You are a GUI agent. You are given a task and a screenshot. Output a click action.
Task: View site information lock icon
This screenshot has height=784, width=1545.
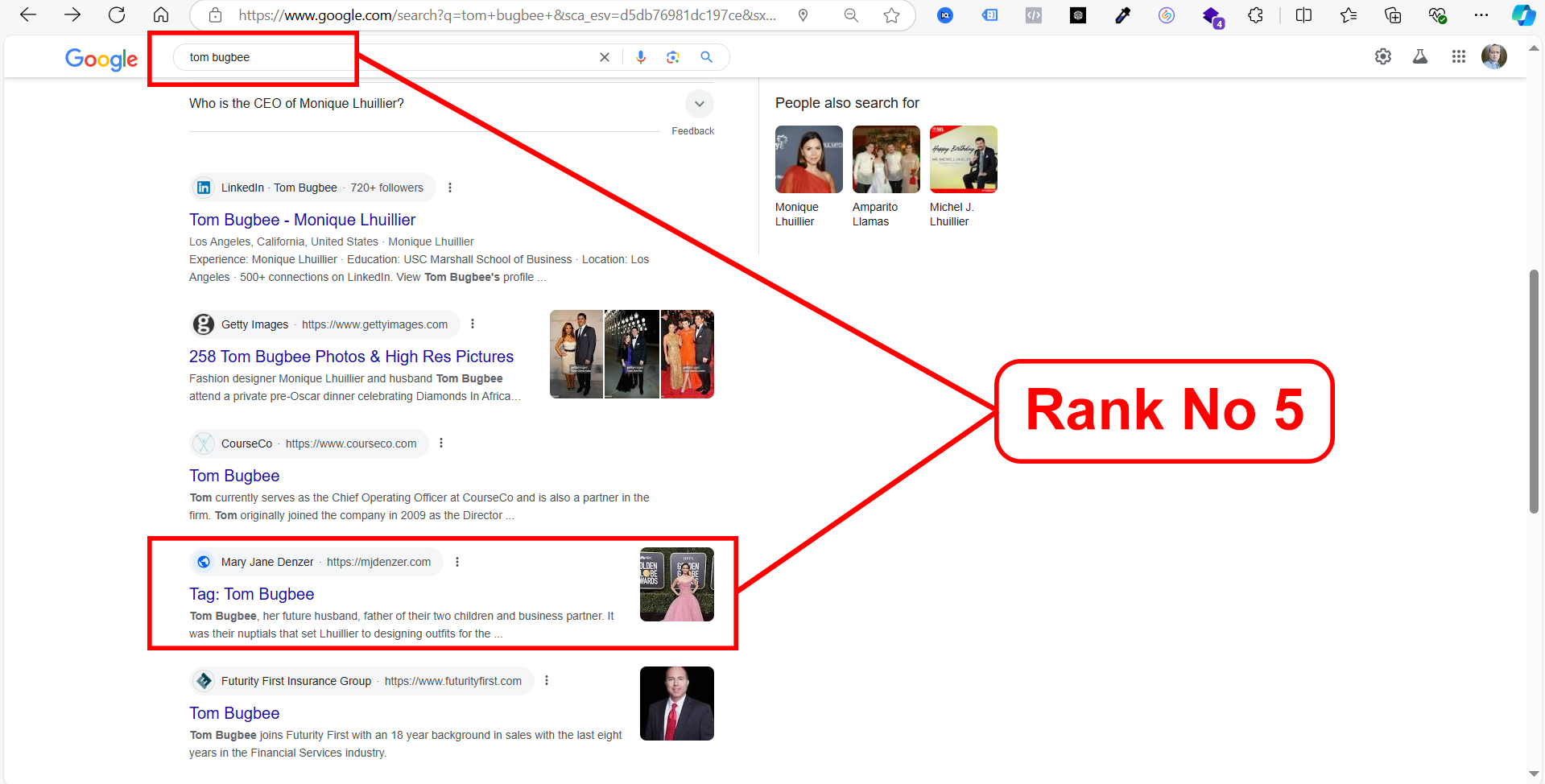point(215,15)
